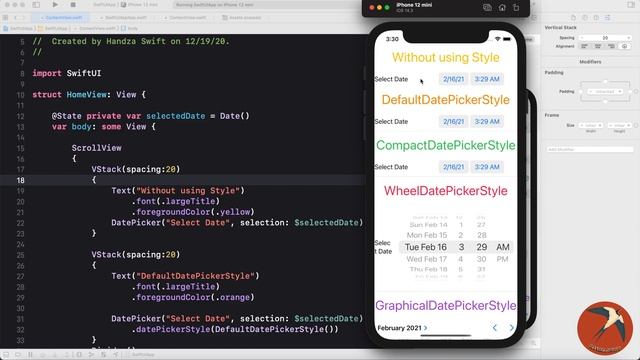The image size is (640, 360).
Task: Set alignment to center
Action: [x=598, y=46]
